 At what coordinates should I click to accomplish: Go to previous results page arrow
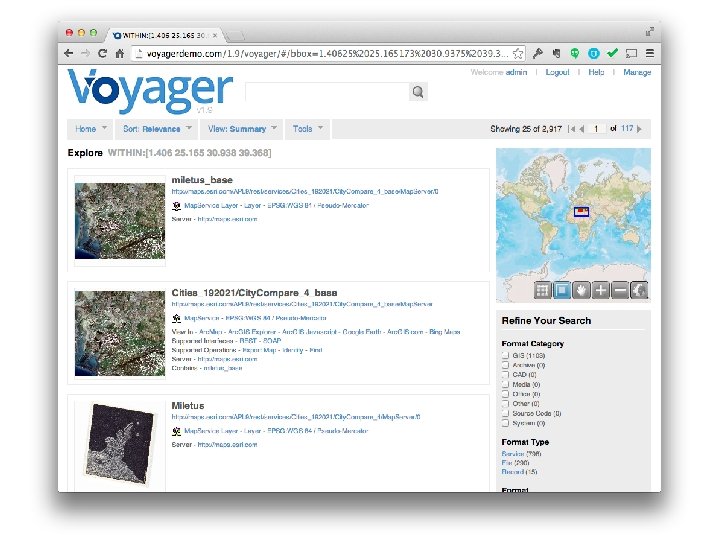582,129
